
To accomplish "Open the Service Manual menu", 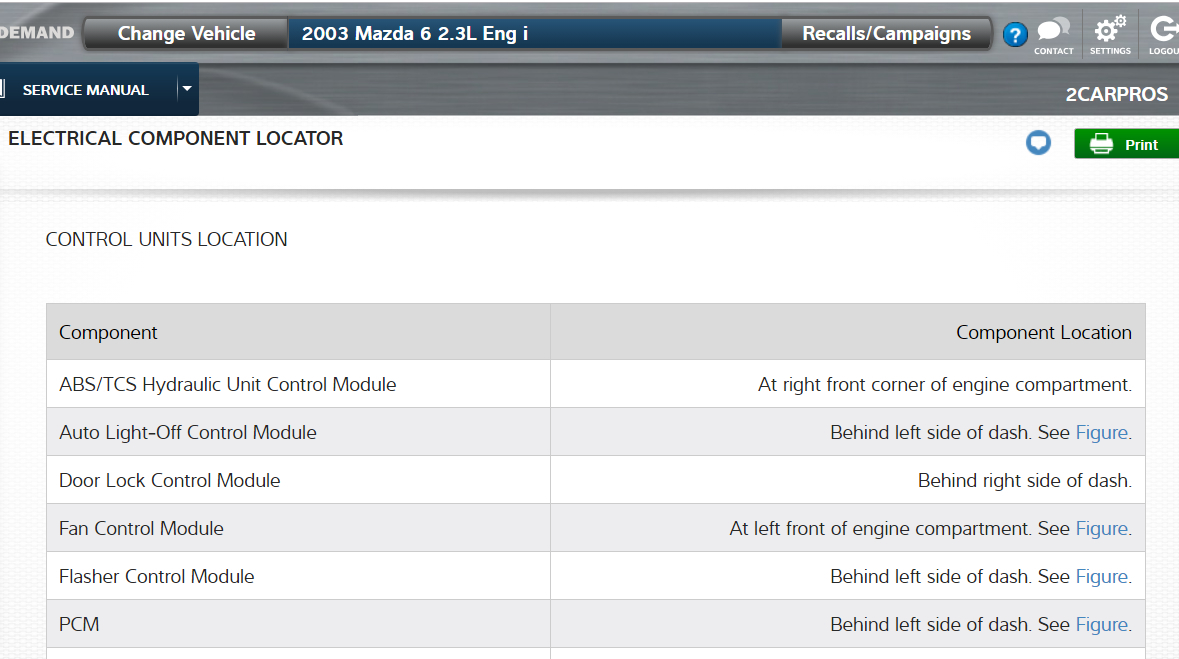I will [x=86, y=90].
